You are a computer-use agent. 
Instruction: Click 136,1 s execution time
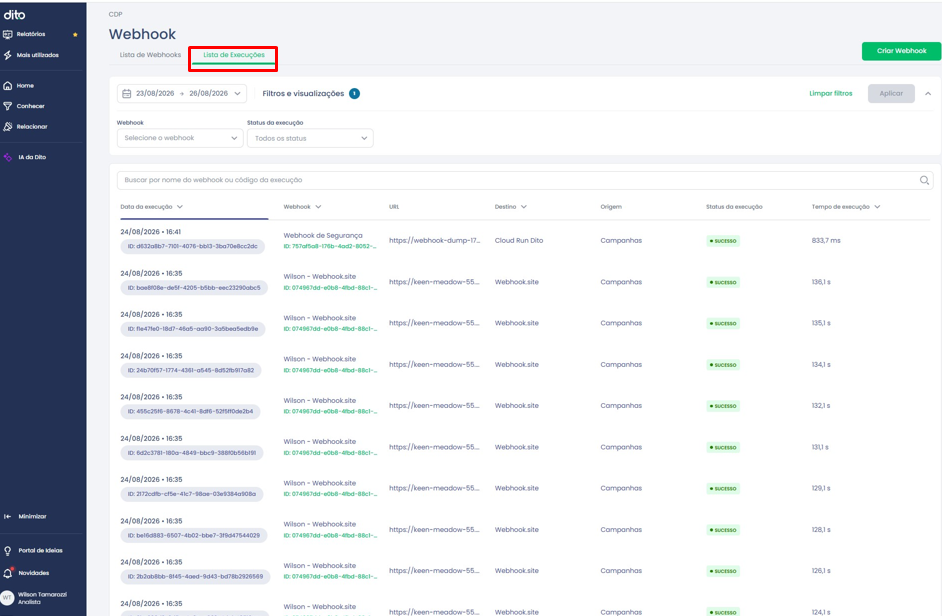pos(821,282)
